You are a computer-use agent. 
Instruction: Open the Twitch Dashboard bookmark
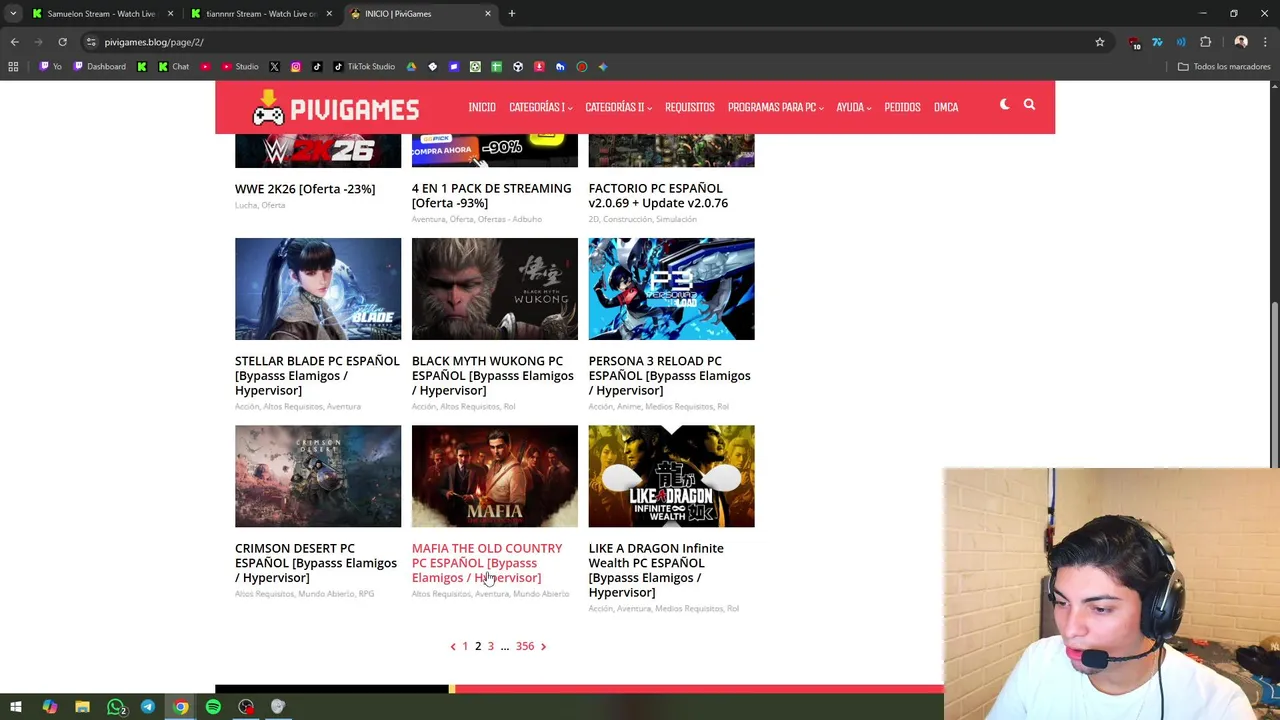99,67
